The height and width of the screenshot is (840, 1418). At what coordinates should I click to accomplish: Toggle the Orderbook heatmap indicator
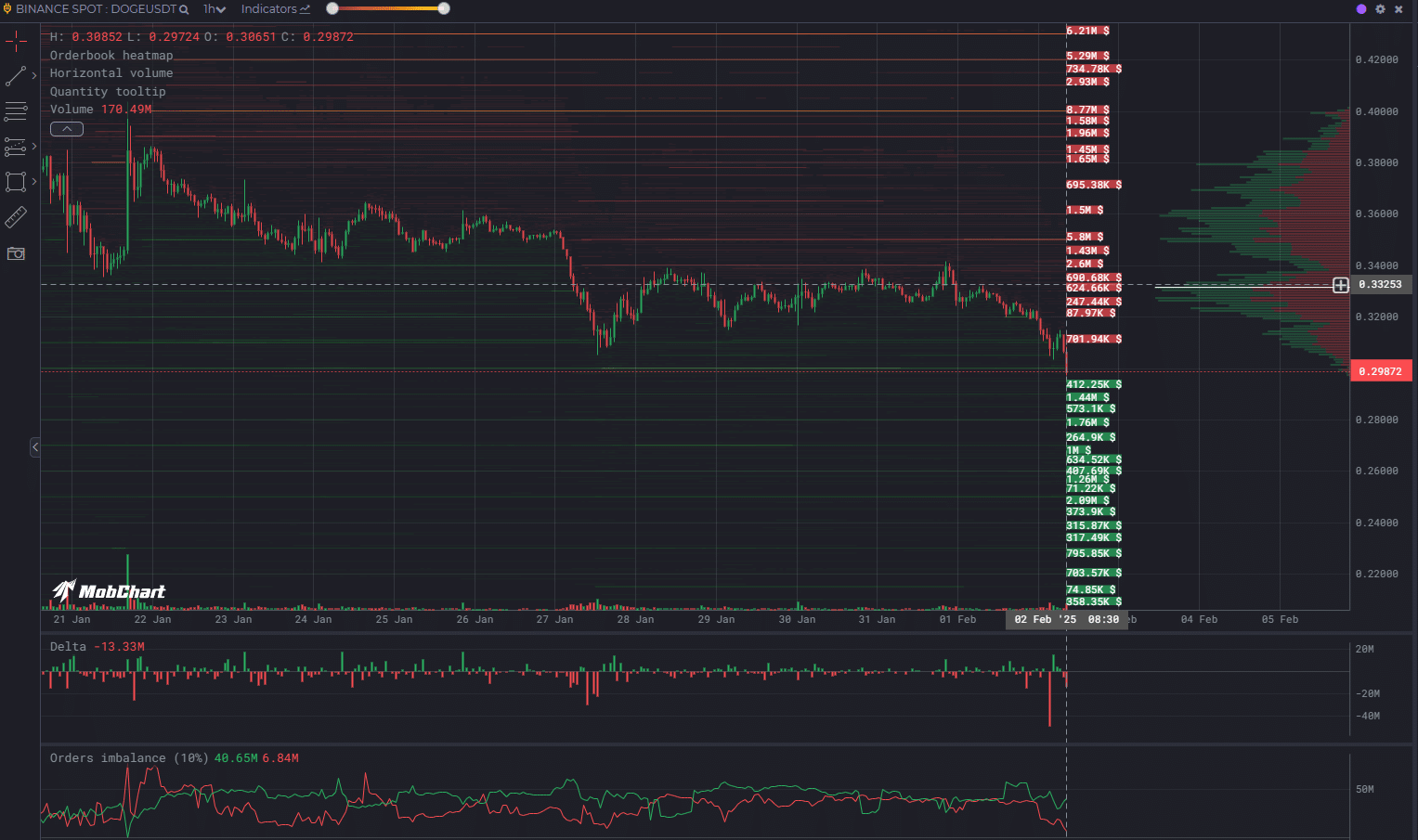[x=111, y=56]
